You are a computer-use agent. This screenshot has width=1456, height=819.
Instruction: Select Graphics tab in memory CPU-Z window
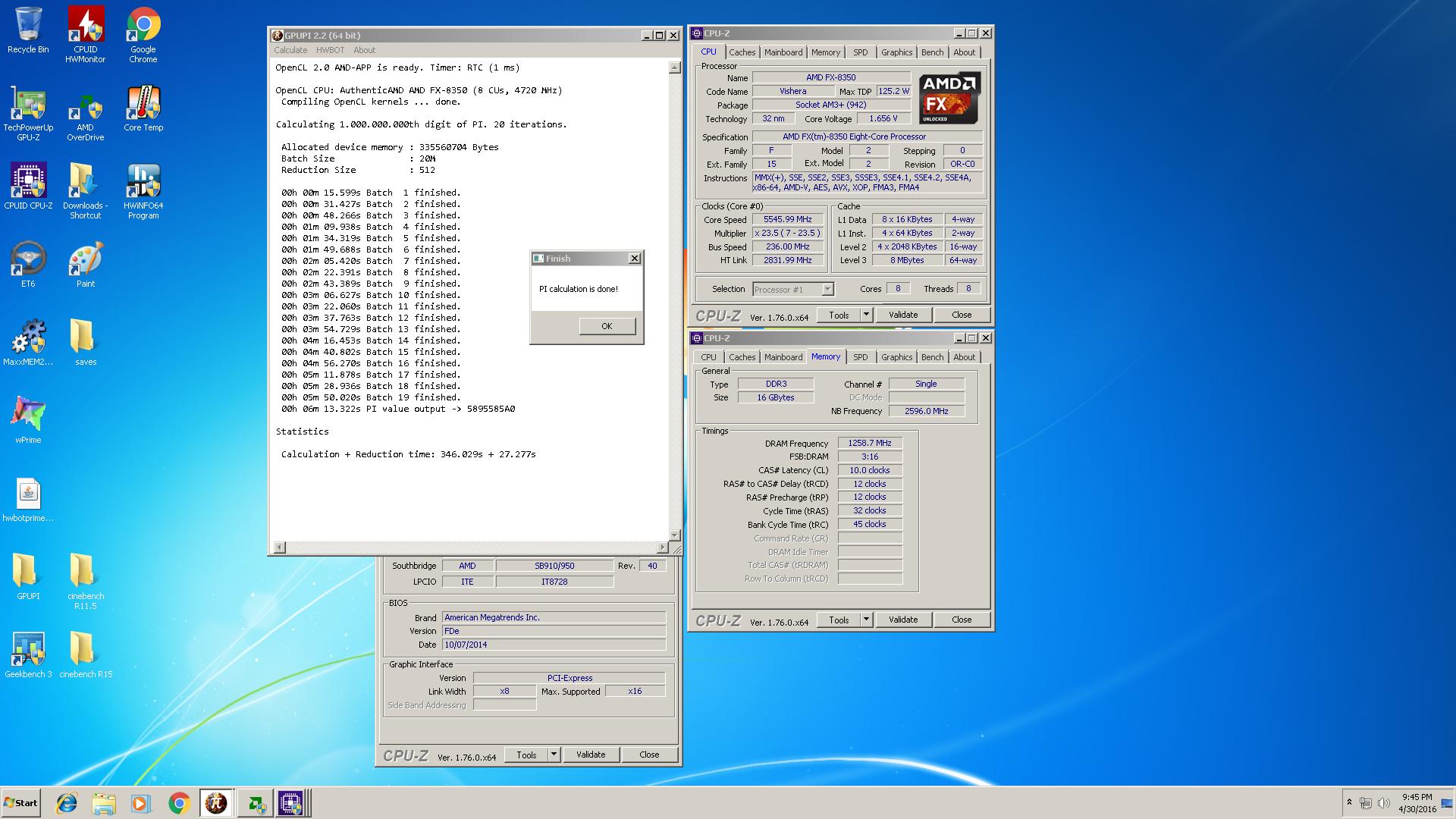click(x=896, y=357)
